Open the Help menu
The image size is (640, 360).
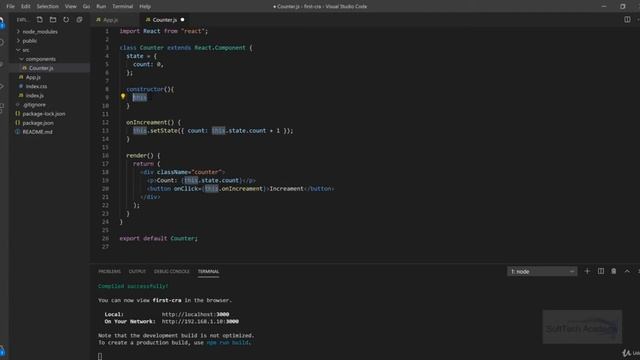point(145,7)
